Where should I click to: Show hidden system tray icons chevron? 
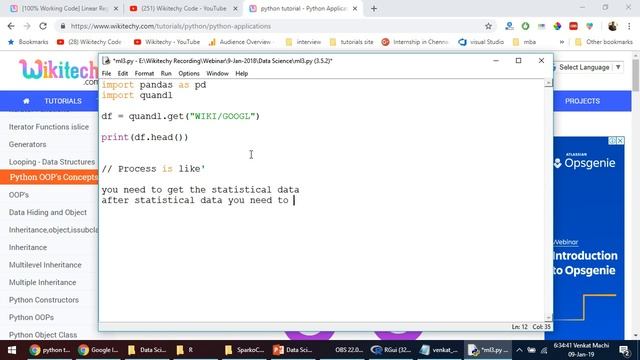coord(519,350)
